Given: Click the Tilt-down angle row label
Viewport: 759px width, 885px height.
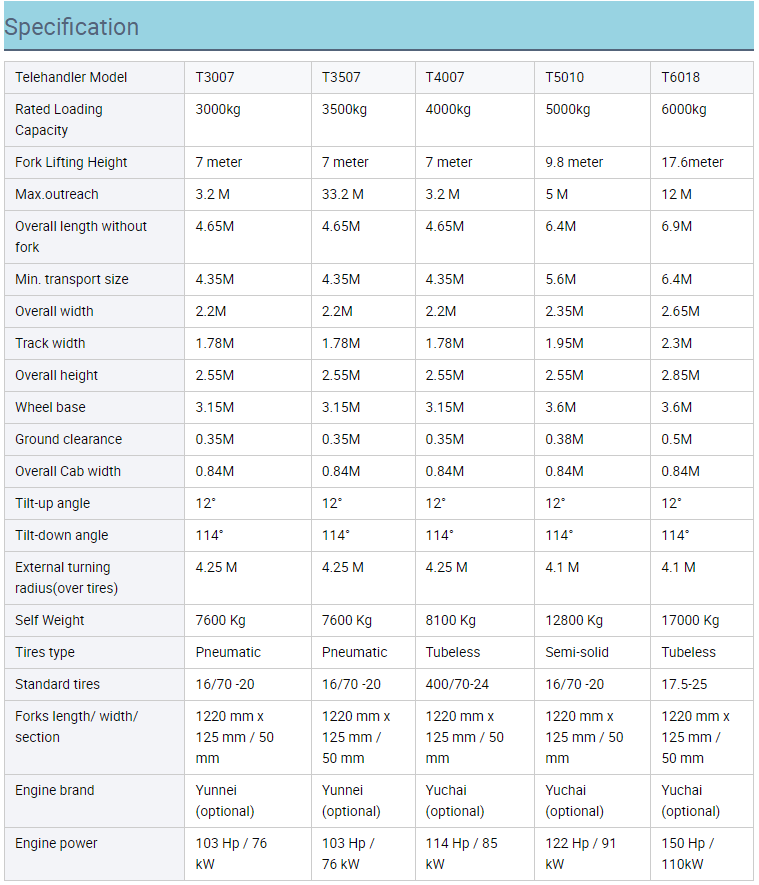Looking at the screenshot, I should click(62, 535).
